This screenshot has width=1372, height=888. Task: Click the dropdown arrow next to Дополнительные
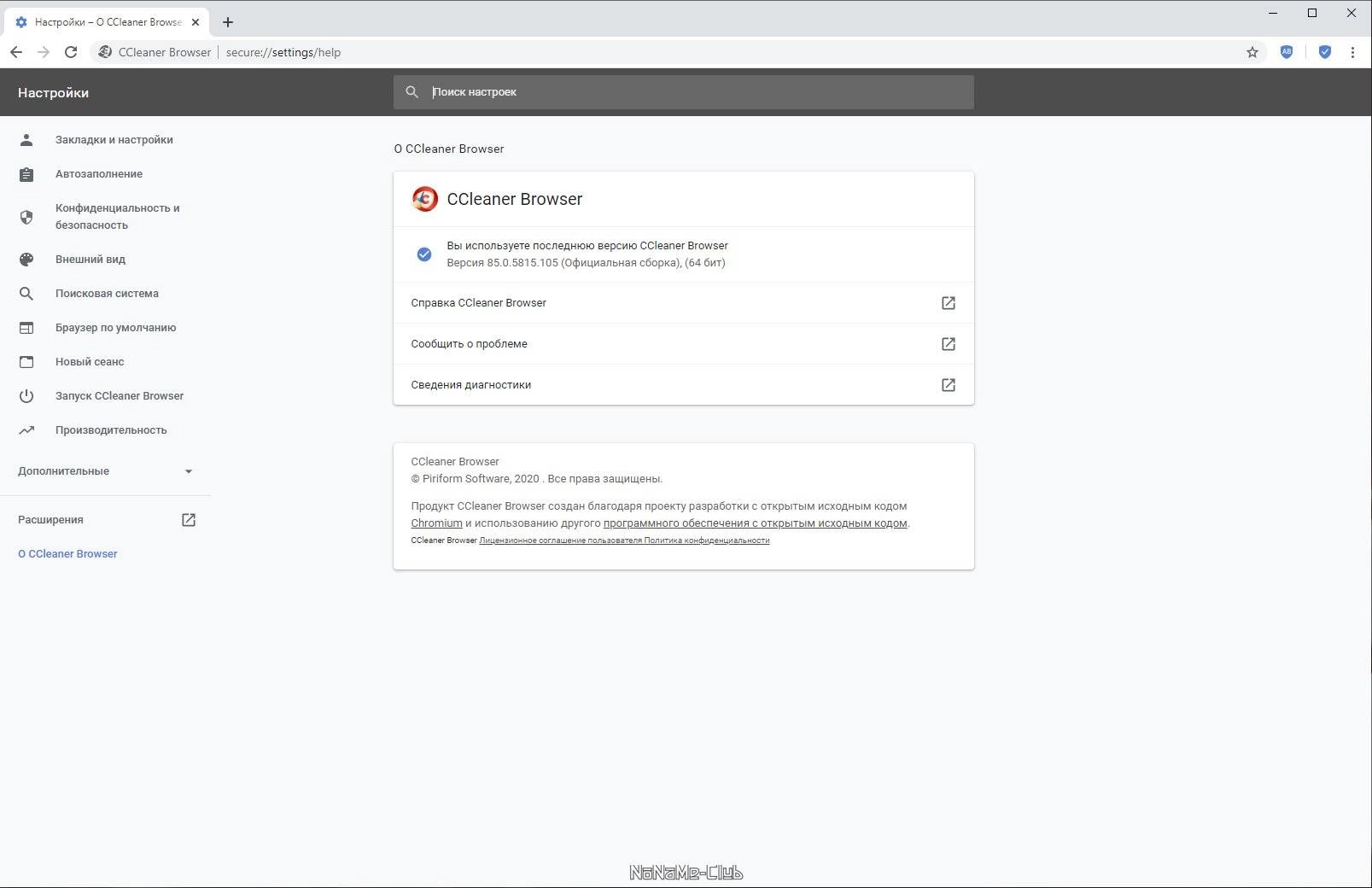[189, 471]
